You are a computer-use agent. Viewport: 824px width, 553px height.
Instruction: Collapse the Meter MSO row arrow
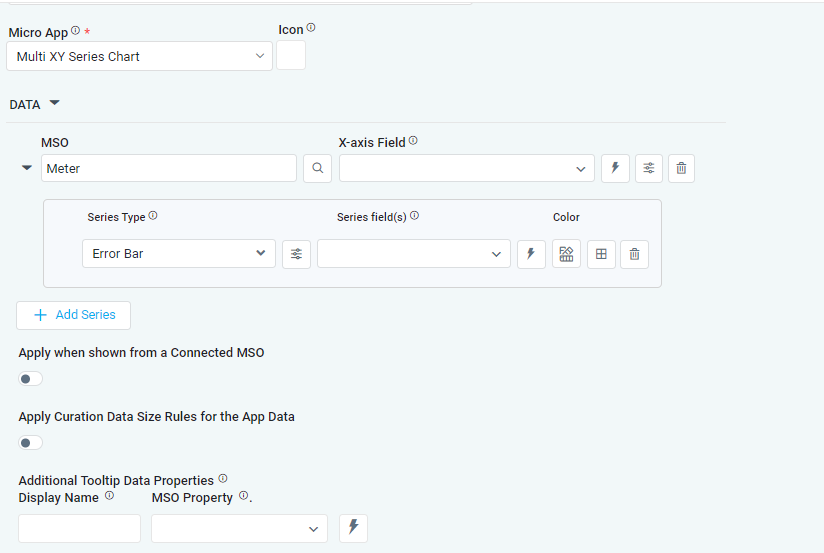27,168
